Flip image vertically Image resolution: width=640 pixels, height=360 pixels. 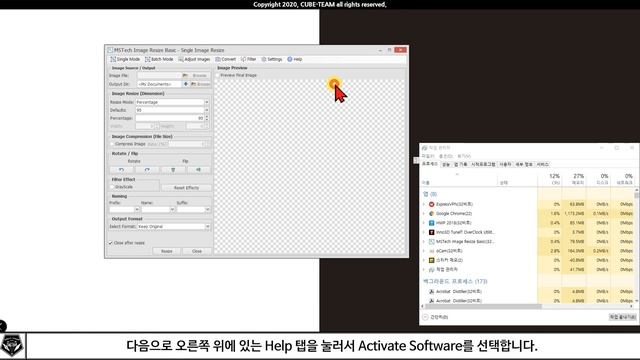(x=173, y=170)
